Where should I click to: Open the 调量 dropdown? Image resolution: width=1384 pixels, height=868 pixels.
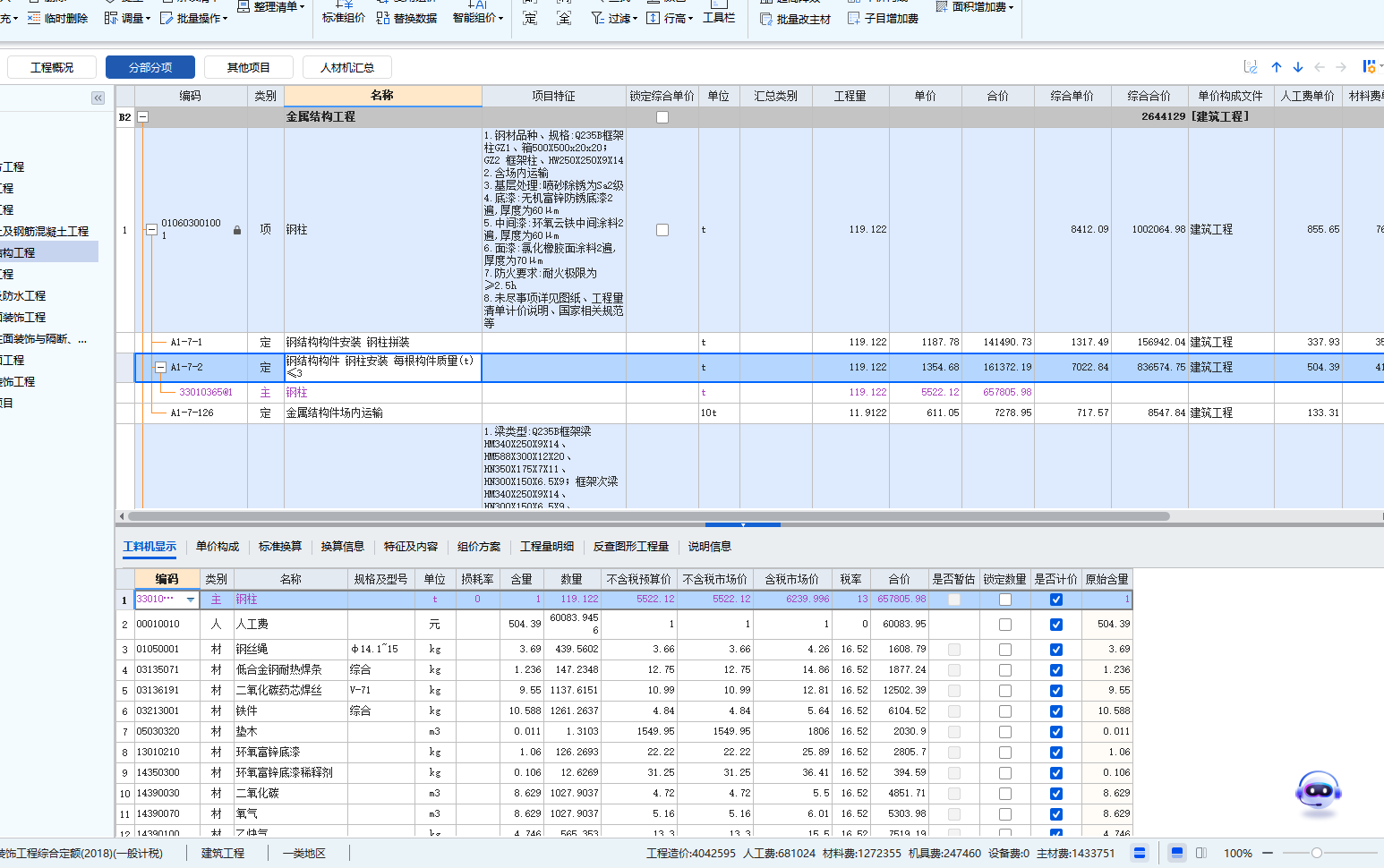[x=127, y=18]
